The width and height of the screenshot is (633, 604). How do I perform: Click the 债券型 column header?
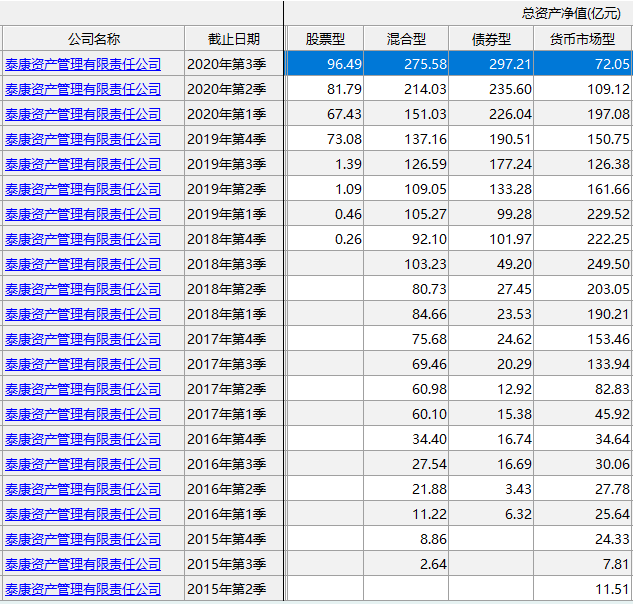pos(491,39)
